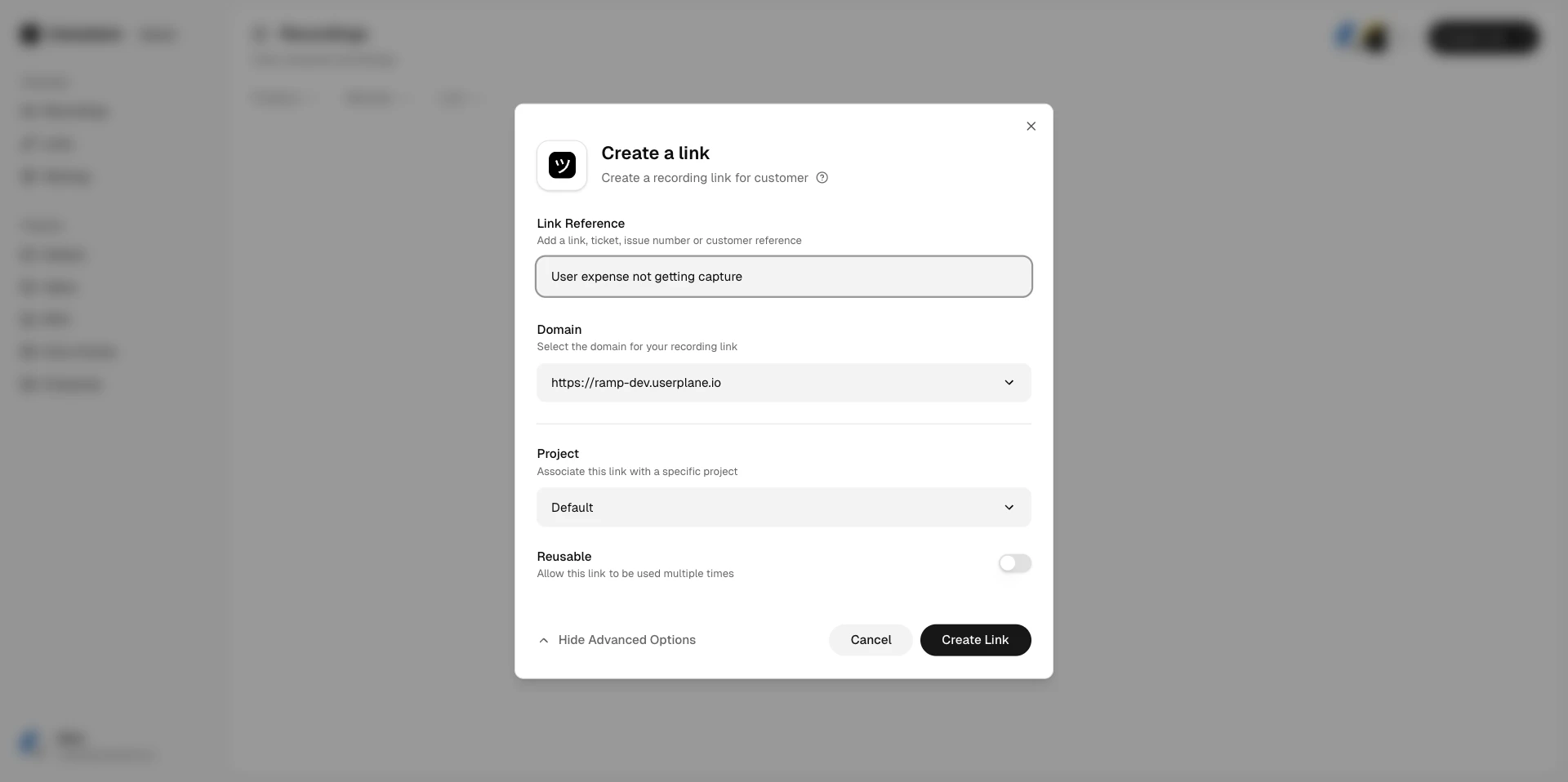Click the blurred dark button in the page header

pyautogui.click(x=1484, y=38)
